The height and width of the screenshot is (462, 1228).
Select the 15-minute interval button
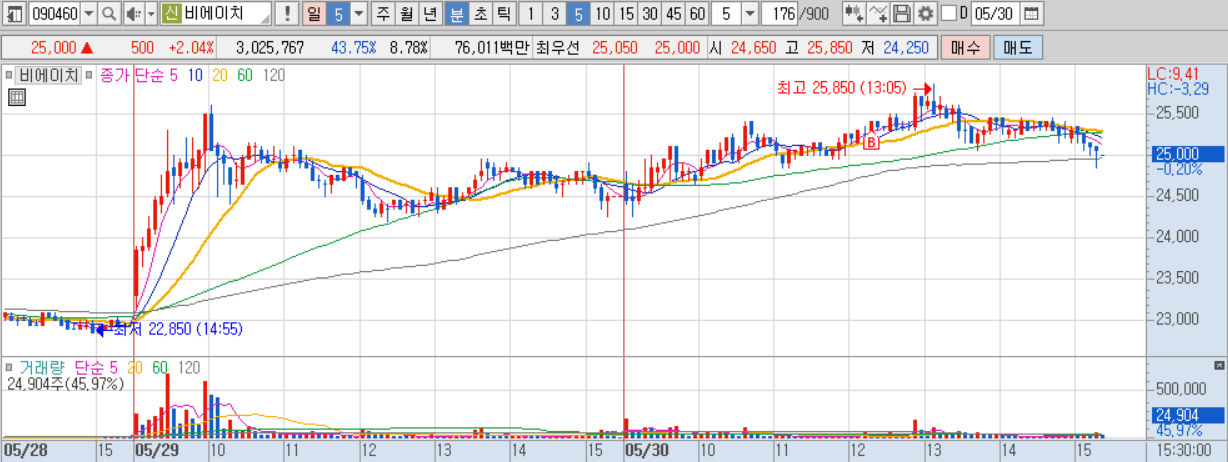pos(626,14)
